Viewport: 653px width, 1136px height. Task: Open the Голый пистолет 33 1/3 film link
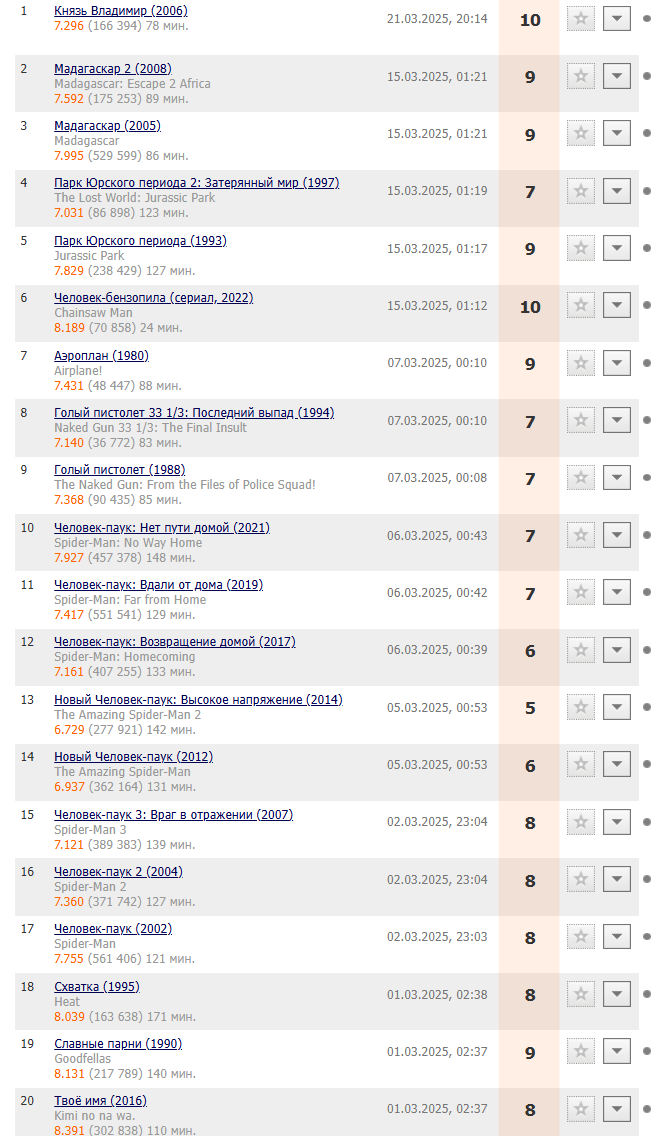[194, 413]
